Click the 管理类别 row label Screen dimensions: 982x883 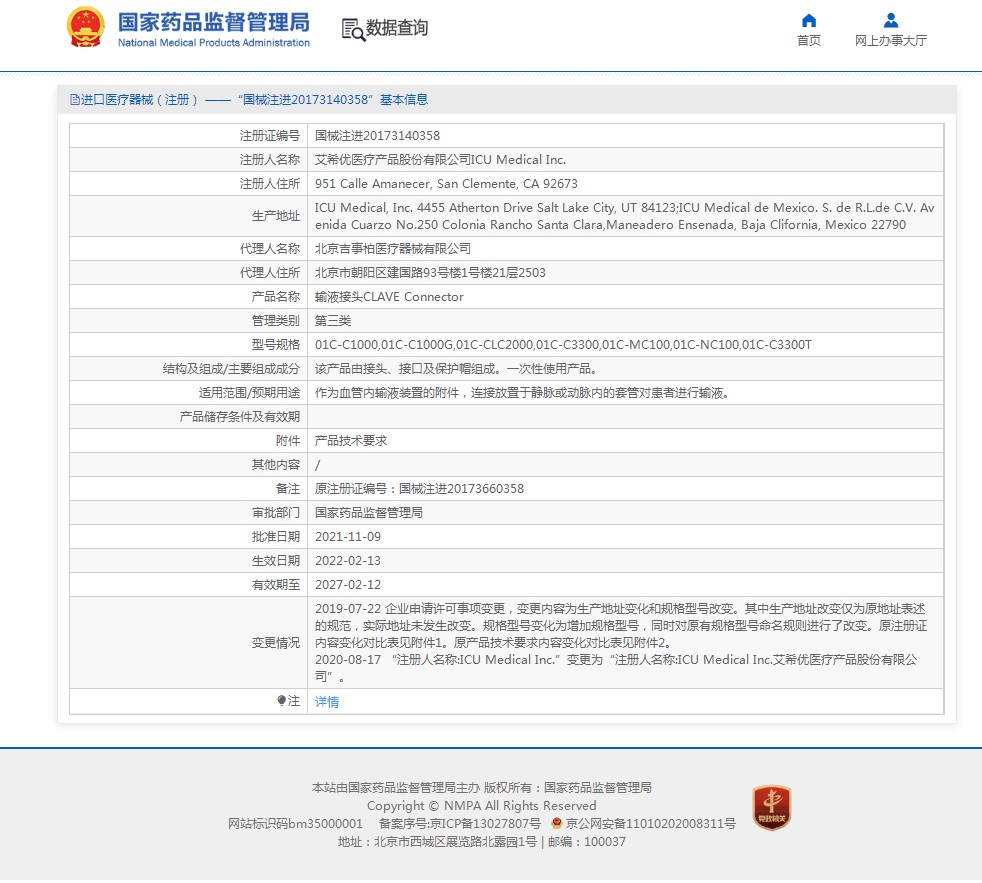click(276, 321)
